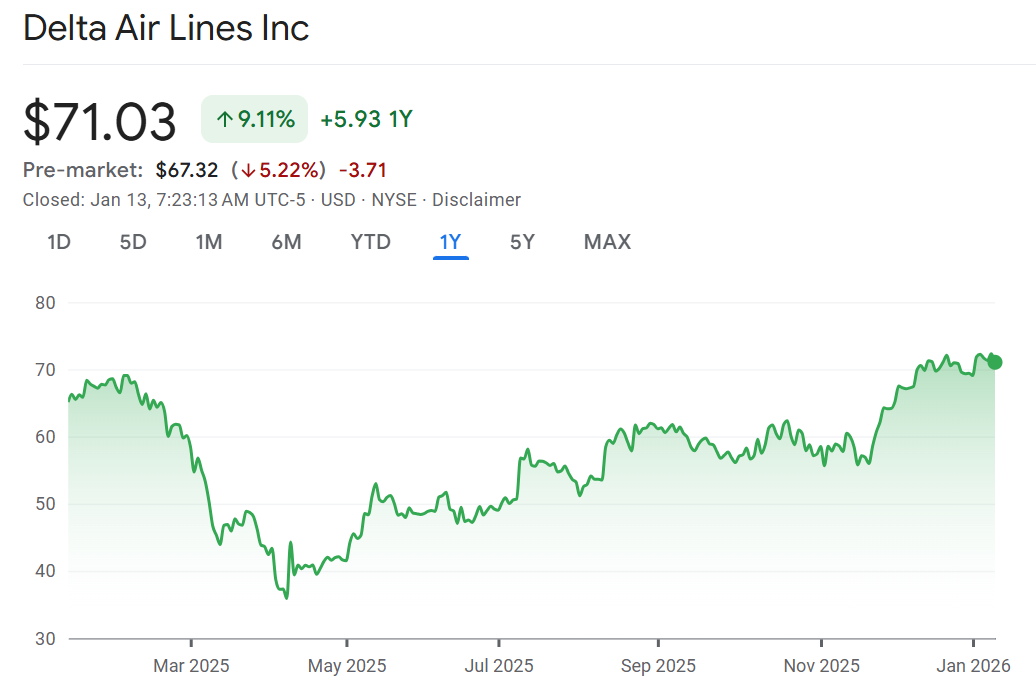Select the 5D range tab
The image size is (1036, 697).
pyautogui.click(x=133, y=242)
